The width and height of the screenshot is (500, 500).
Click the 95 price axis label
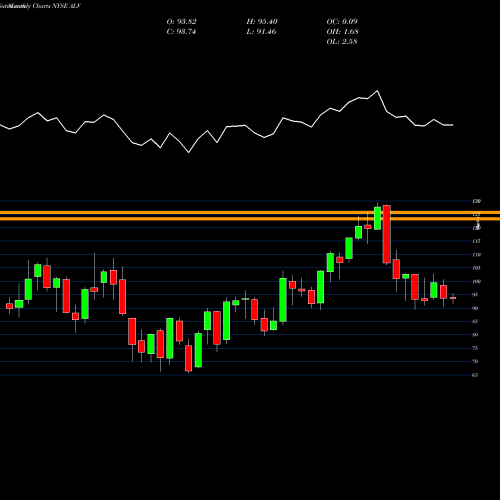[x=476, y=295]
